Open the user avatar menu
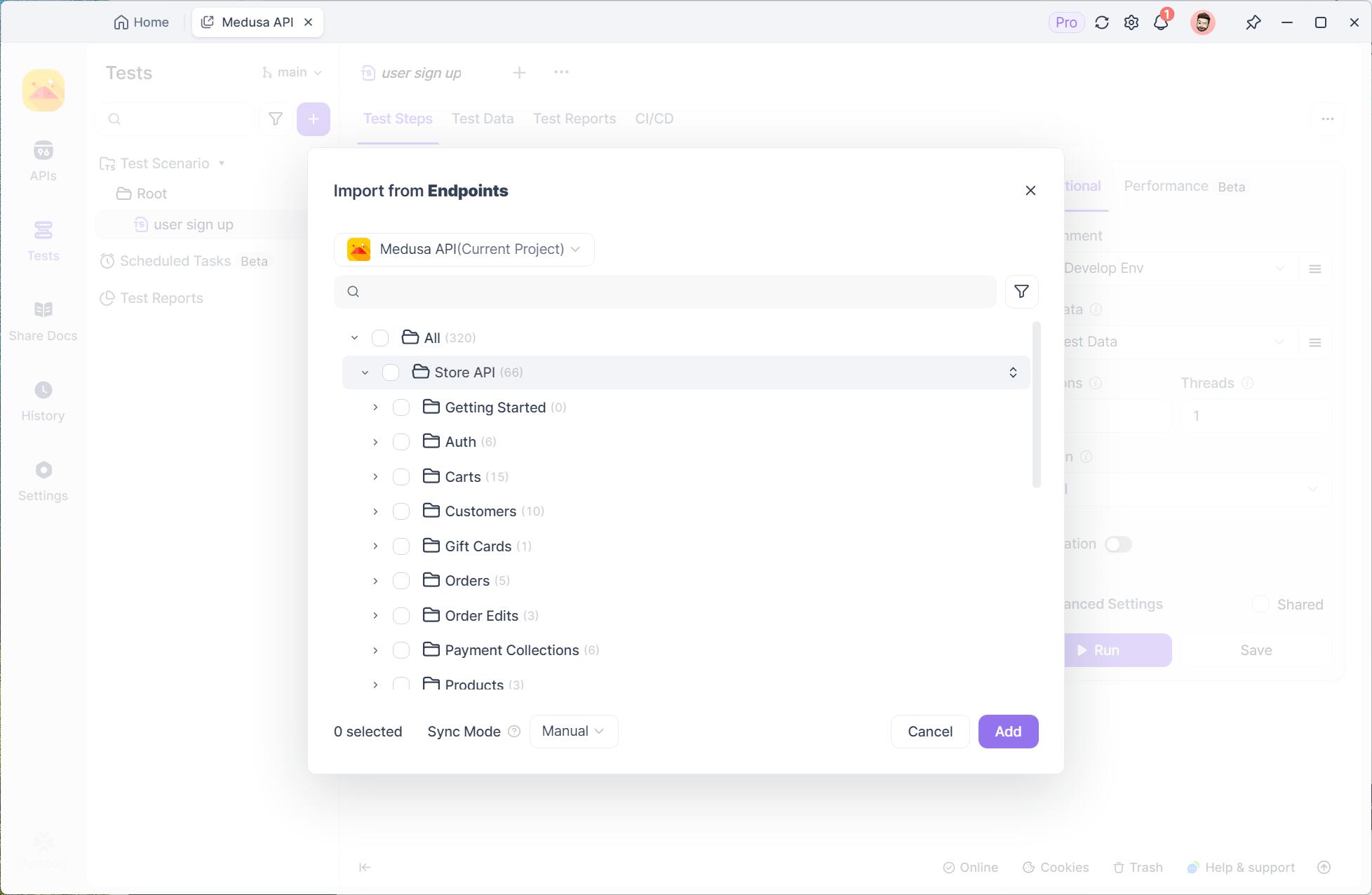 click(1203, 22)
